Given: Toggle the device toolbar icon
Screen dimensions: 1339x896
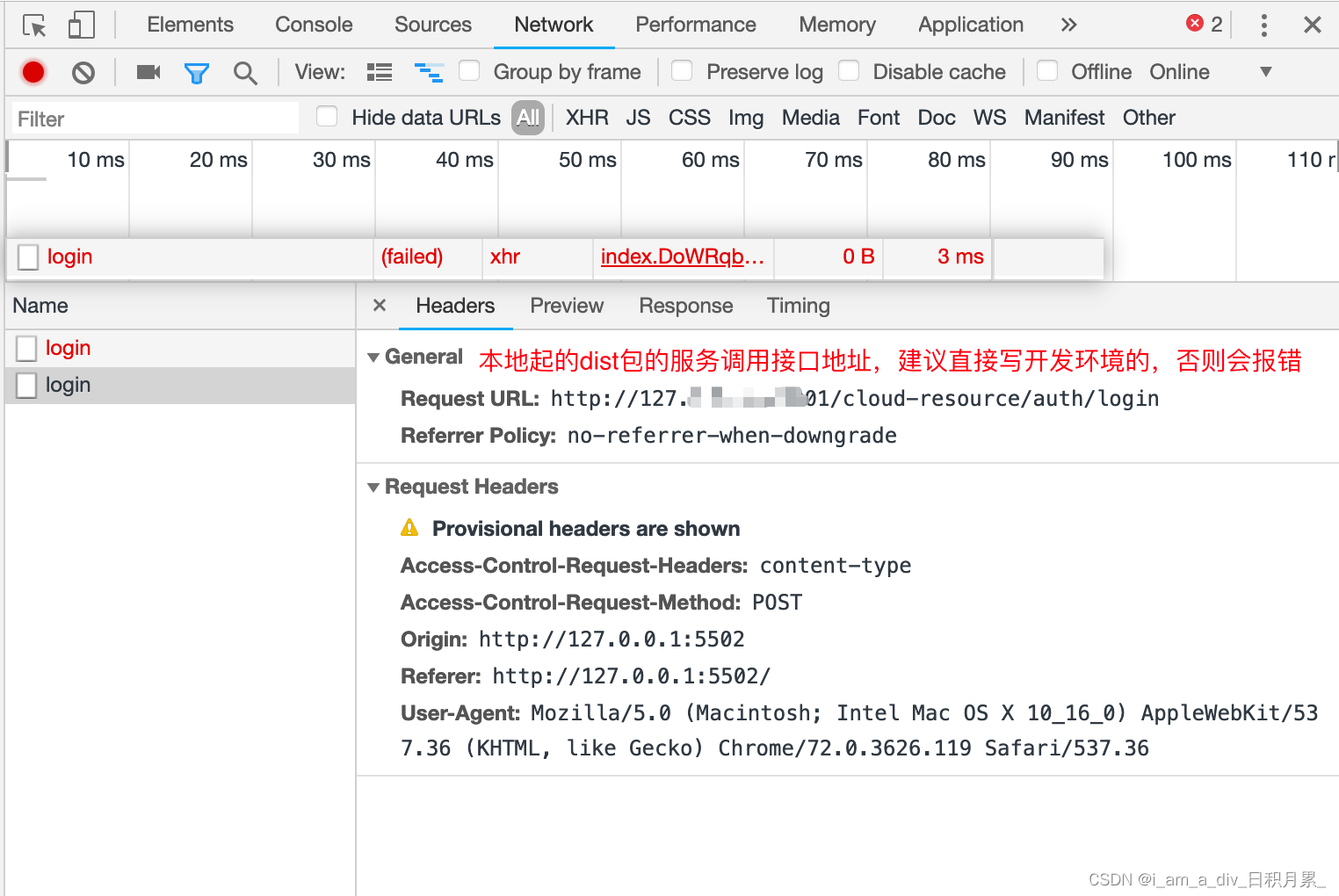Looking at the screenshot, I should pos(81,25).
